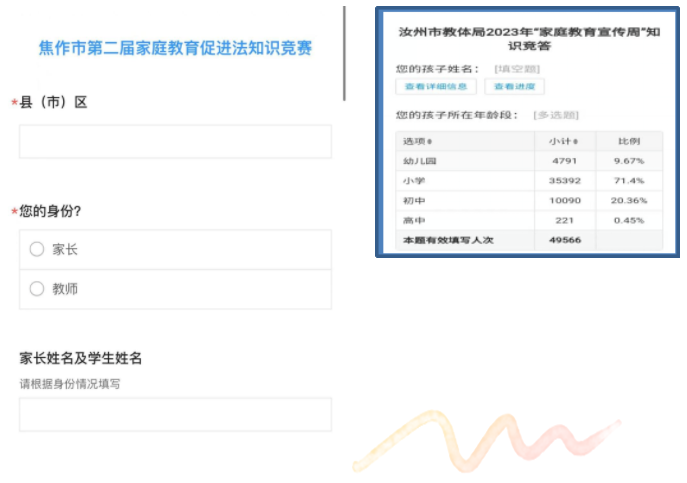
Task: Click the 本题有效填写人次 label
Action: [448, 240]
